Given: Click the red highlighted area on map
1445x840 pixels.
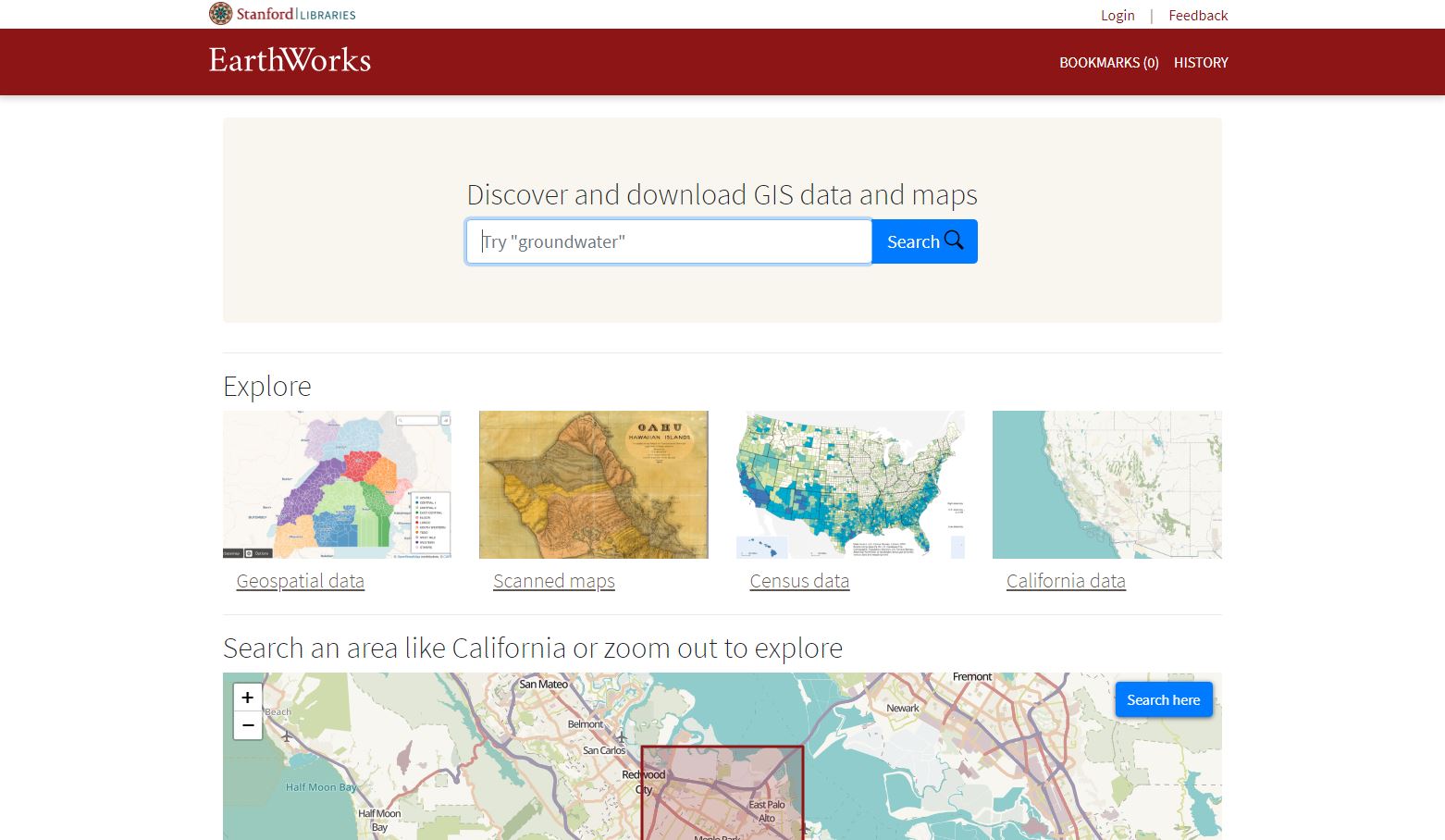Looking at the screenshot, I should [x=722, y=793].
